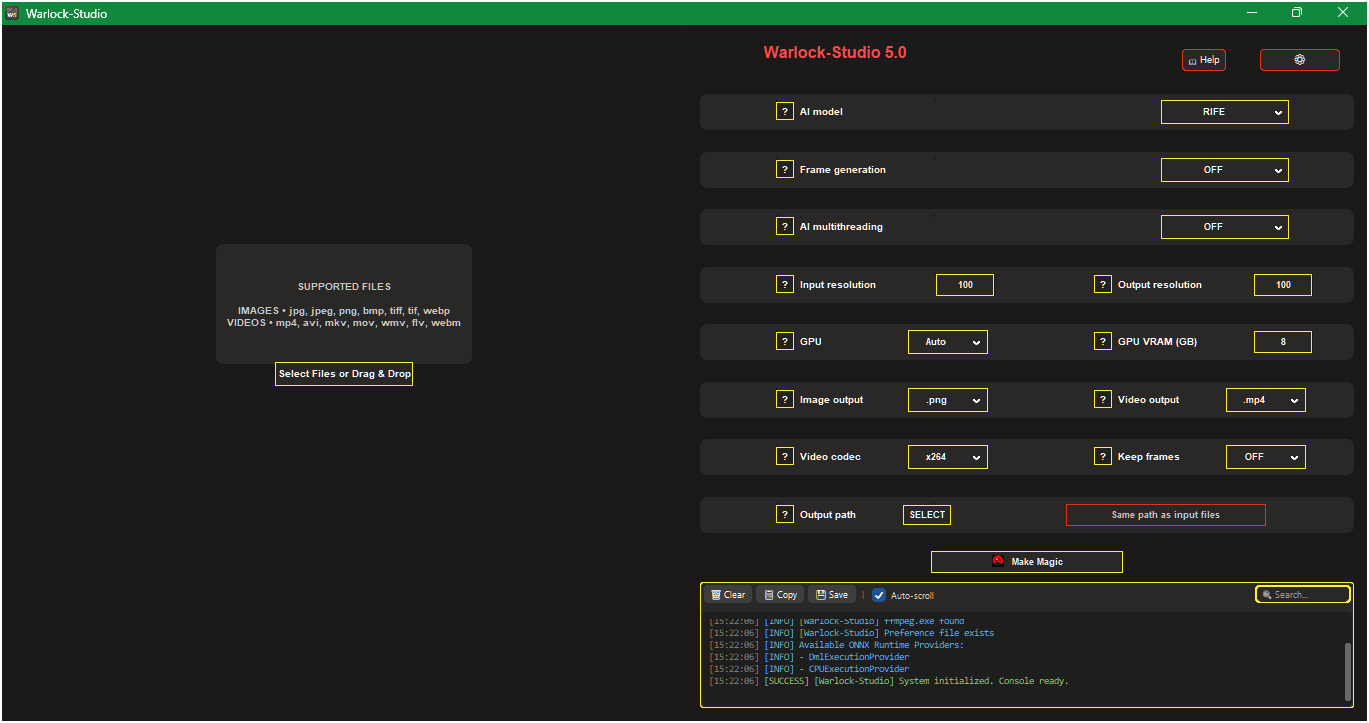Open help for Input resolution setting
Viewport: 1369px width, 723px height.
coord(785,284)
